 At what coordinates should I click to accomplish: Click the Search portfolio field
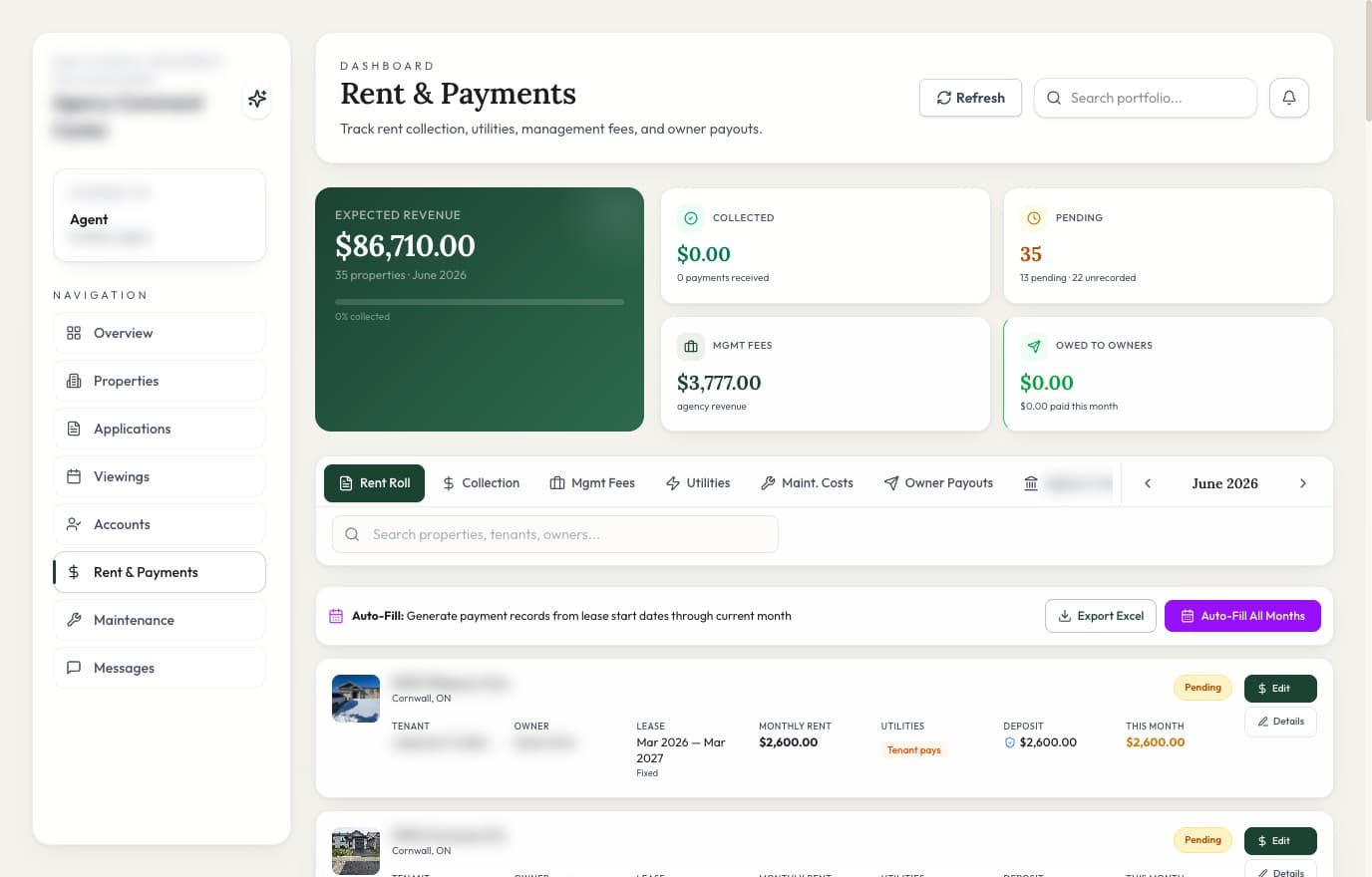(x=1146, y=98)
